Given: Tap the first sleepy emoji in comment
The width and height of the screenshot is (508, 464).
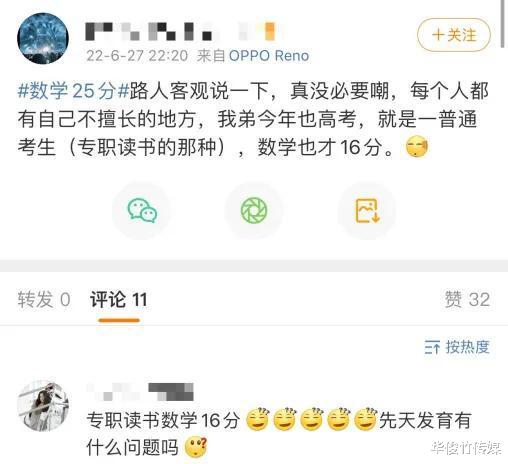Looking at the screenshot, I should point(257,419).
